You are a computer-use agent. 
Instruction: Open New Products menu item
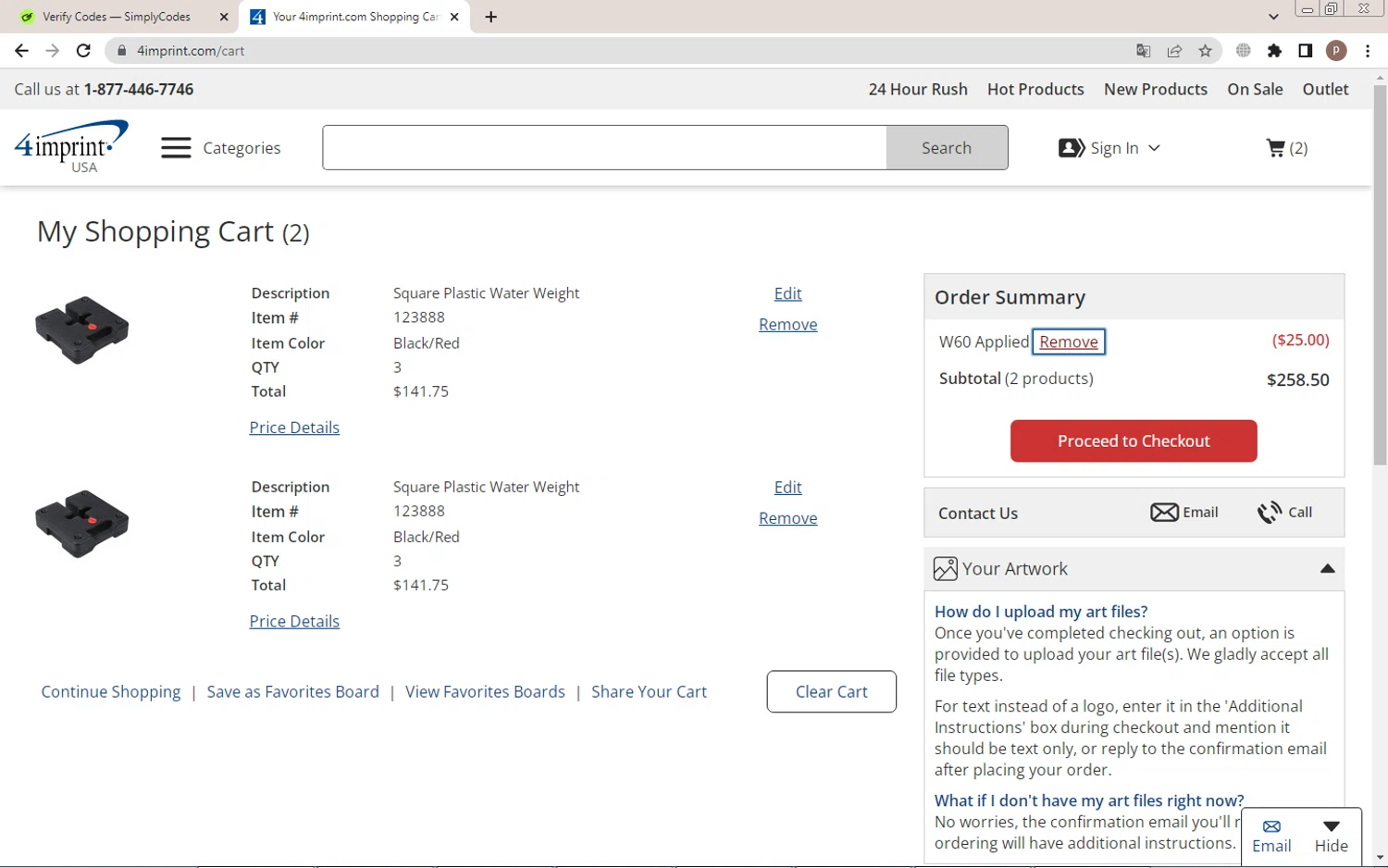(x=1156, y=90)
